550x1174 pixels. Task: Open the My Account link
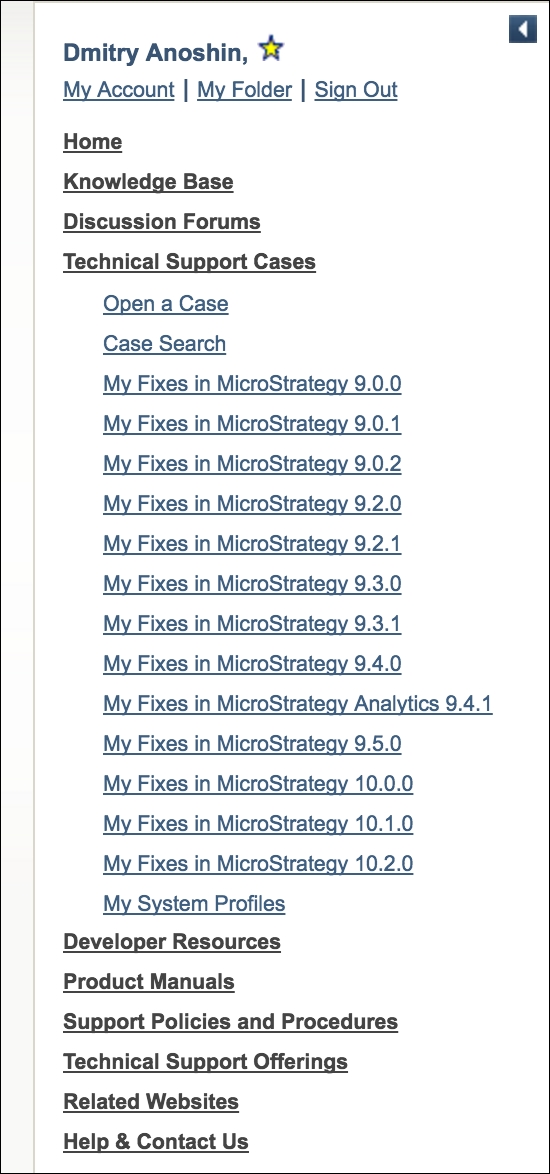(x=119, y=90)
